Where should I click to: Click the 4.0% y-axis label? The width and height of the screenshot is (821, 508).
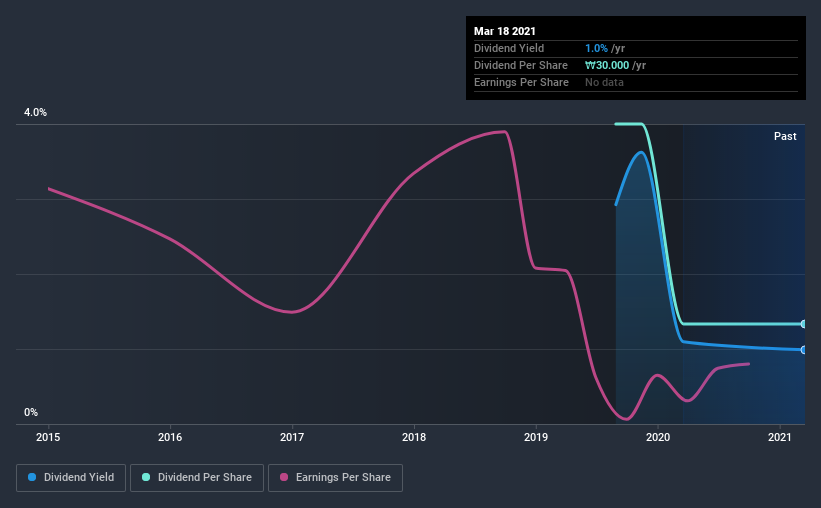tap(35, 113)
